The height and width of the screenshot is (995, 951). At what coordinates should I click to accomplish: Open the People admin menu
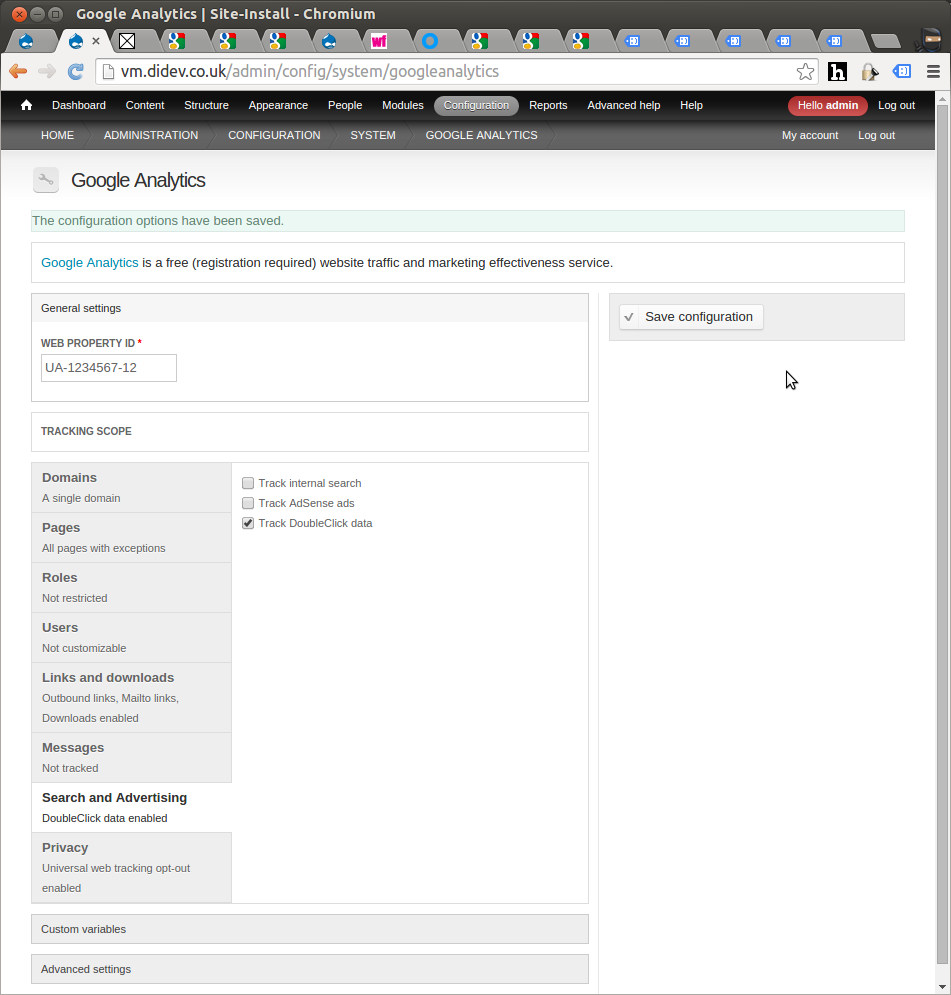pos(345,105)
